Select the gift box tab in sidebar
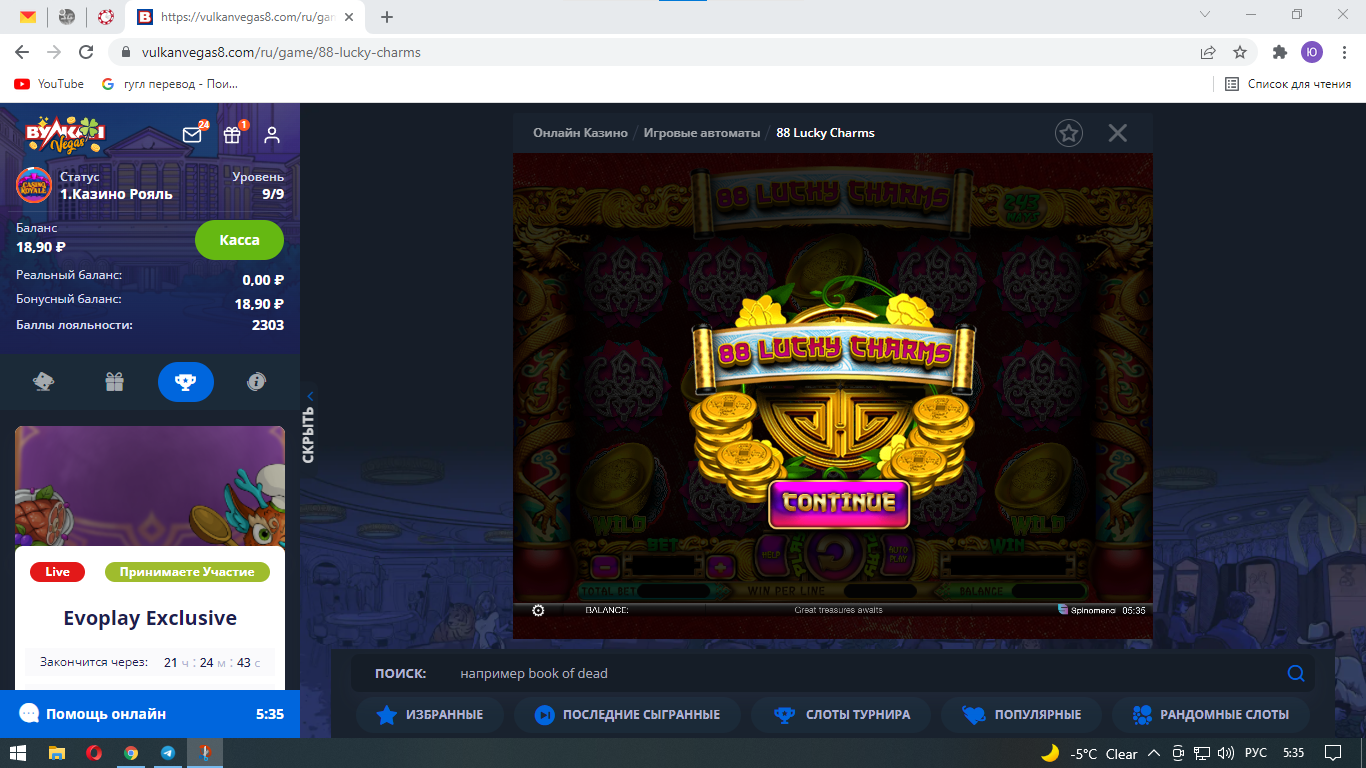This screenshot has width=1366, height=768. tap(115, 381)
